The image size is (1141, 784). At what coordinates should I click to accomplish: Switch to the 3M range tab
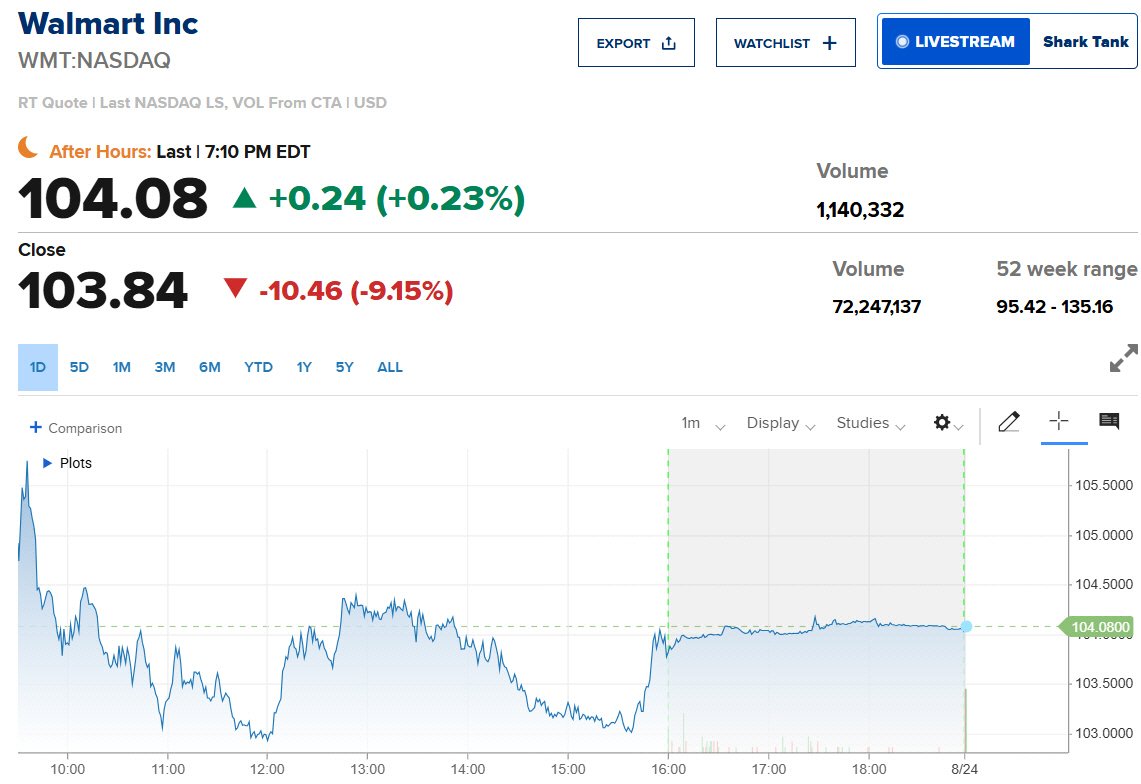coord(164,368)
